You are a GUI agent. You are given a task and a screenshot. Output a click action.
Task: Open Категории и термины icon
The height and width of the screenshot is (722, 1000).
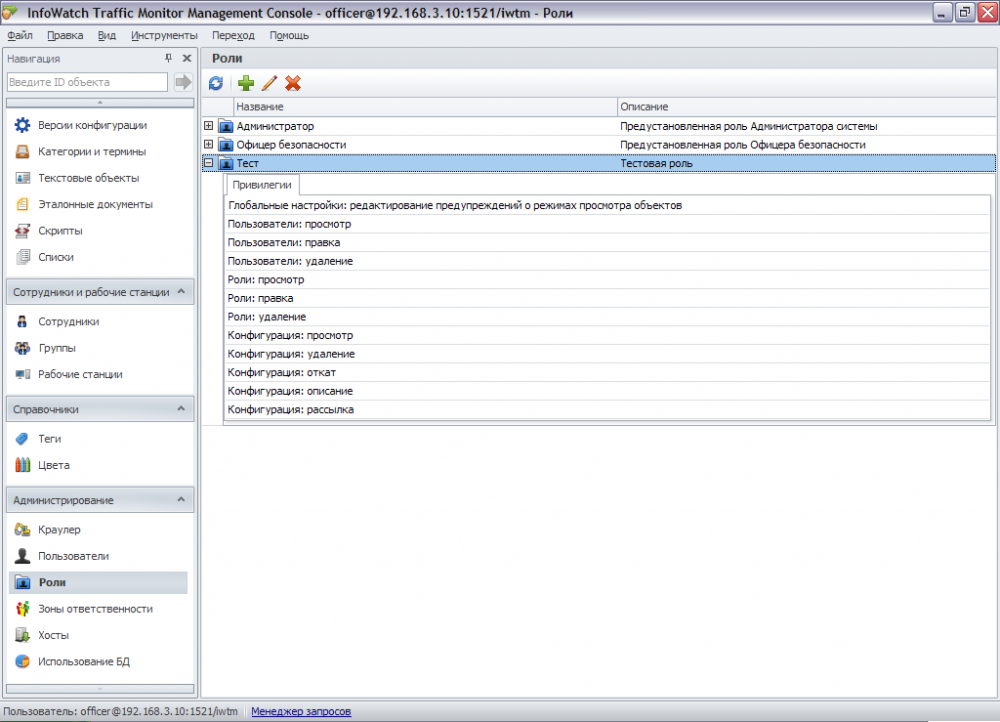pyautogui.click(x=22, y=151)
